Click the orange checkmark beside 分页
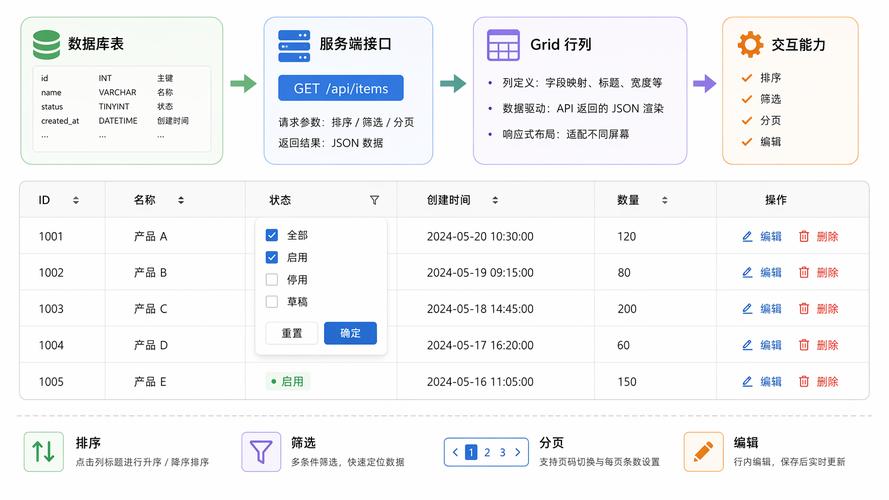 tap(747, 120)
